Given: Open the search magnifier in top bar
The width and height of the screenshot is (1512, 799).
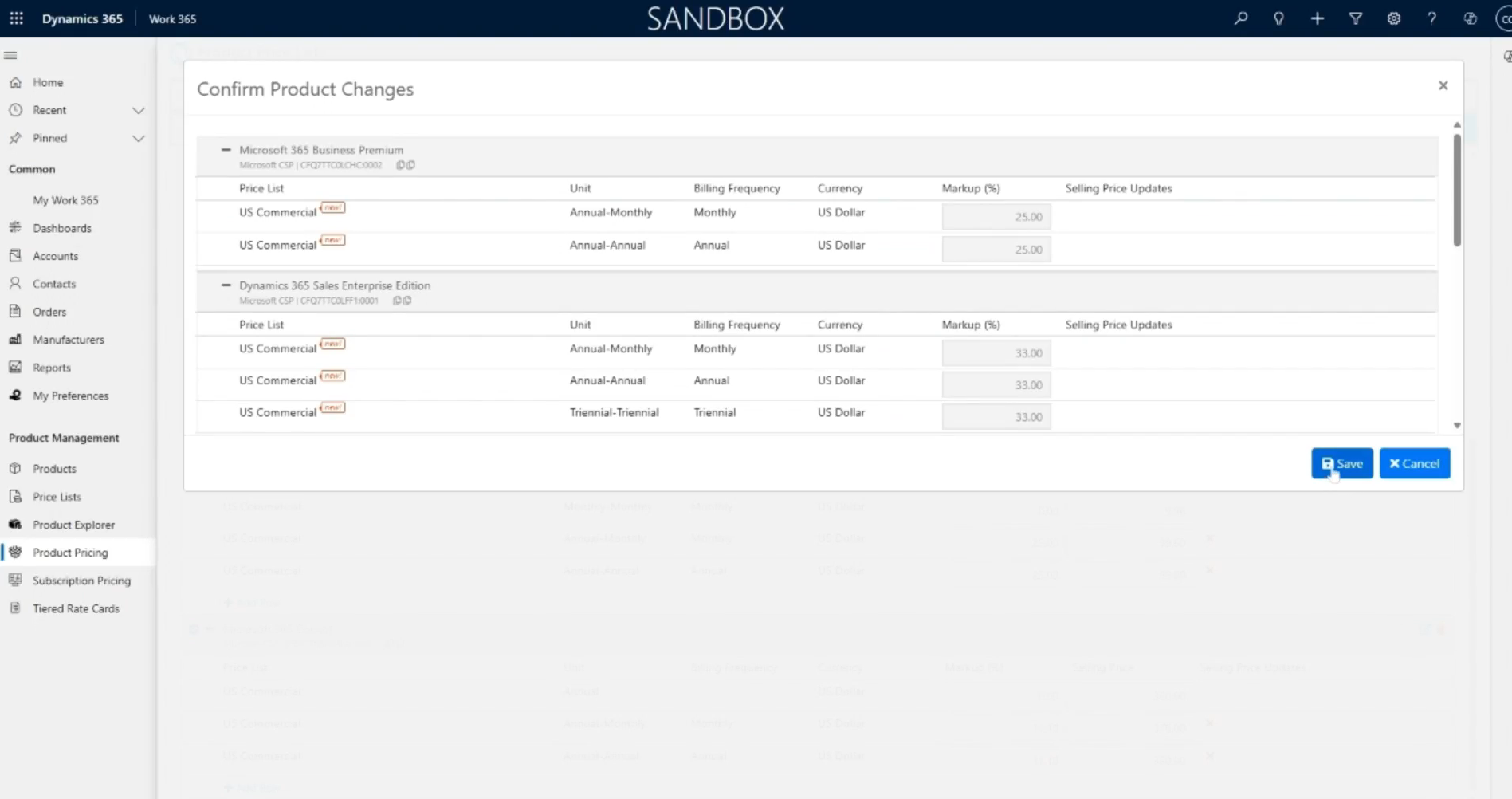Looking at the screenshot, I should [1241, 18].
